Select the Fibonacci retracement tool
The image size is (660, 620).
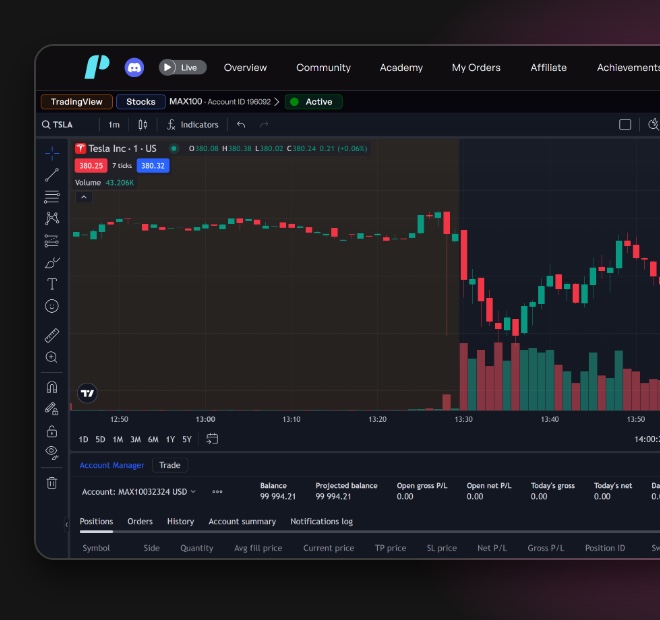(52, 197)
